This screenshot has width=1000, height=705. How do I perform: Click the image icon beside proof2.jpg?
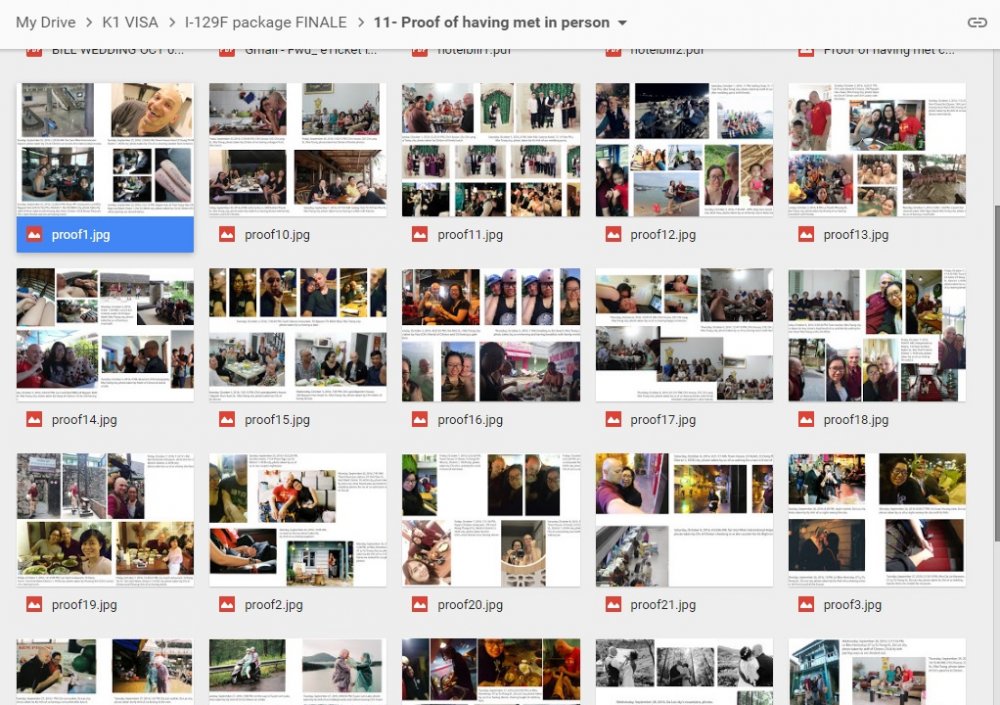[227, 605]
